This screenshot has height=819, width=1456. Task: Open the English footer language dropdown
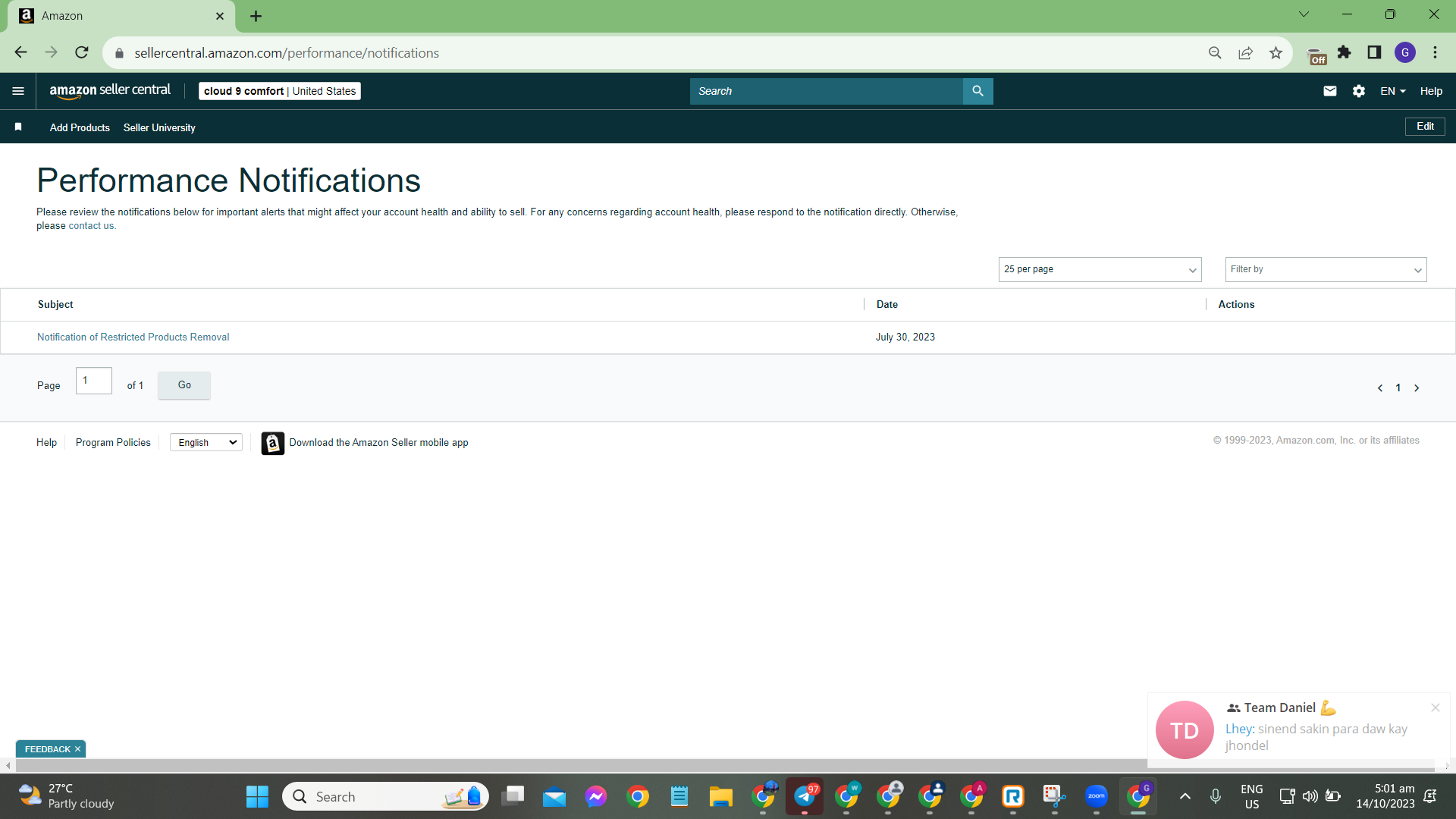point(206,442)
